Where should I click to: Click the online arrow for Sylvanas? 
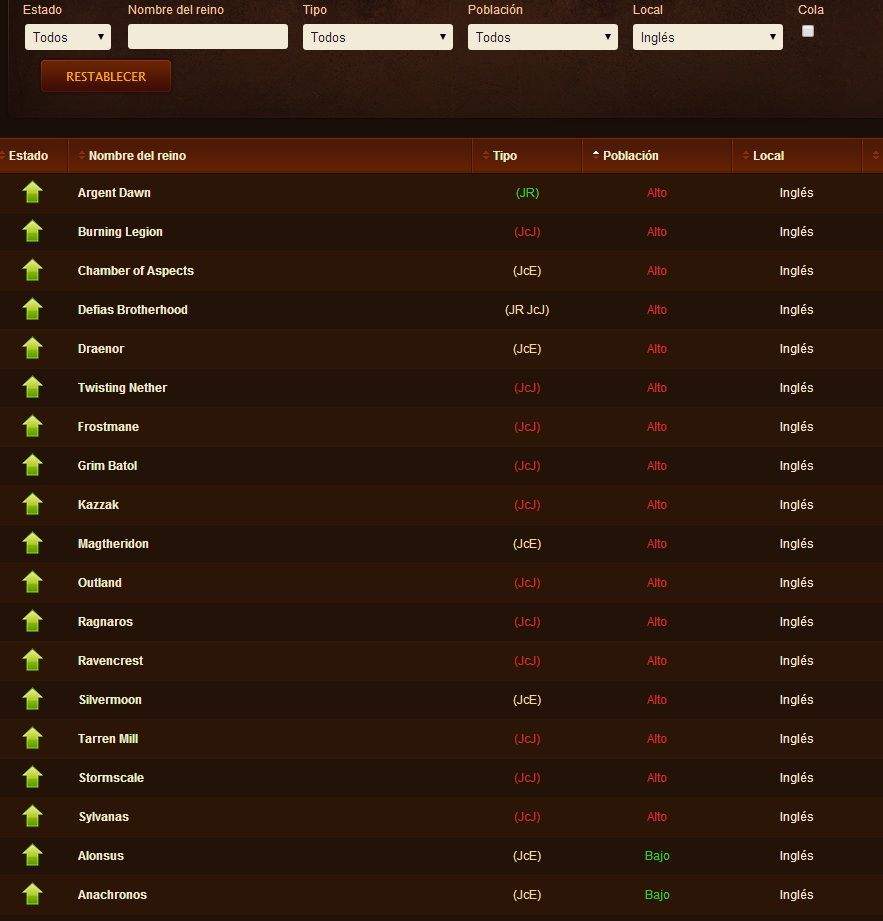click(32, 816)
